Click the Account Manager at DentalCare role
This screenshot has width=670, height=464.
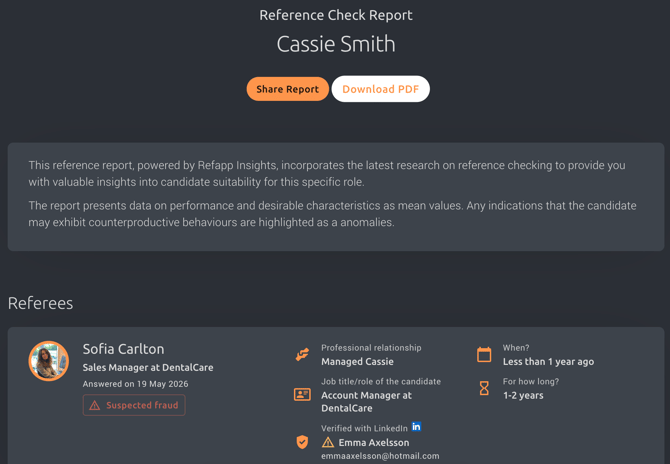point(367,402)
